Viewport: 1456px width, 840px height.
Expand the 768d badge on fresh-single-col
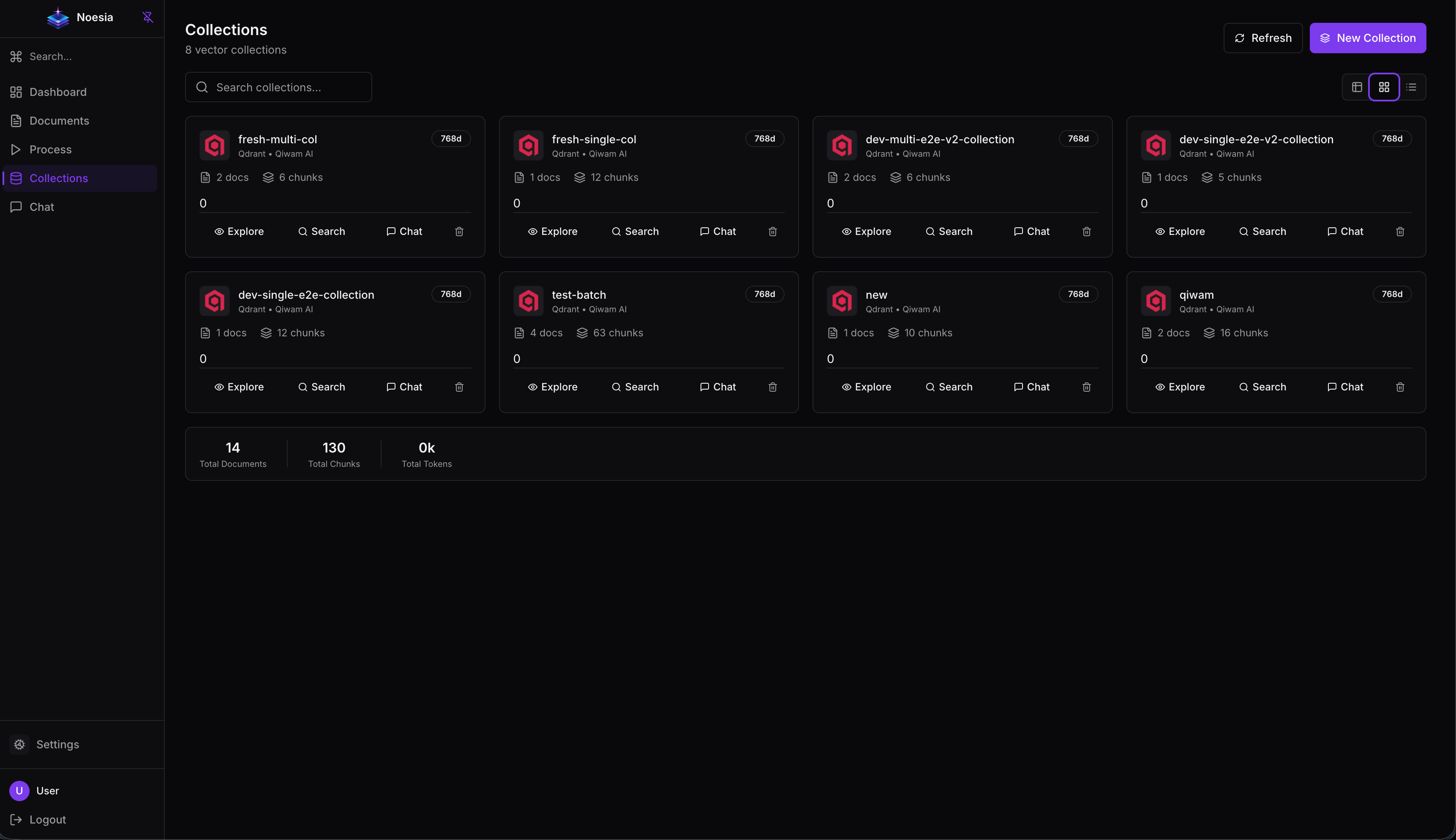pyautogui.click(x=764, y=139)
